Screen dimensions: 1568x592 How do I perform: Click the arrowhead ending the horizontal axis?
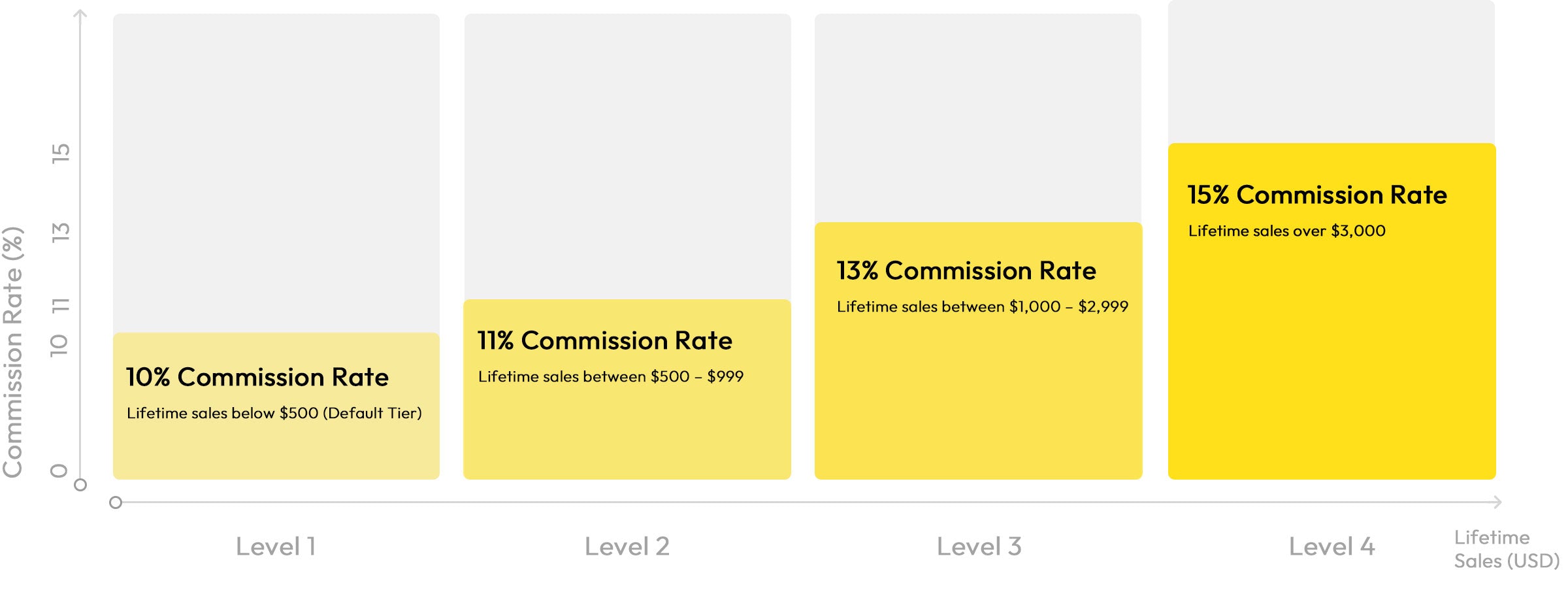(x=1497, y=502)
